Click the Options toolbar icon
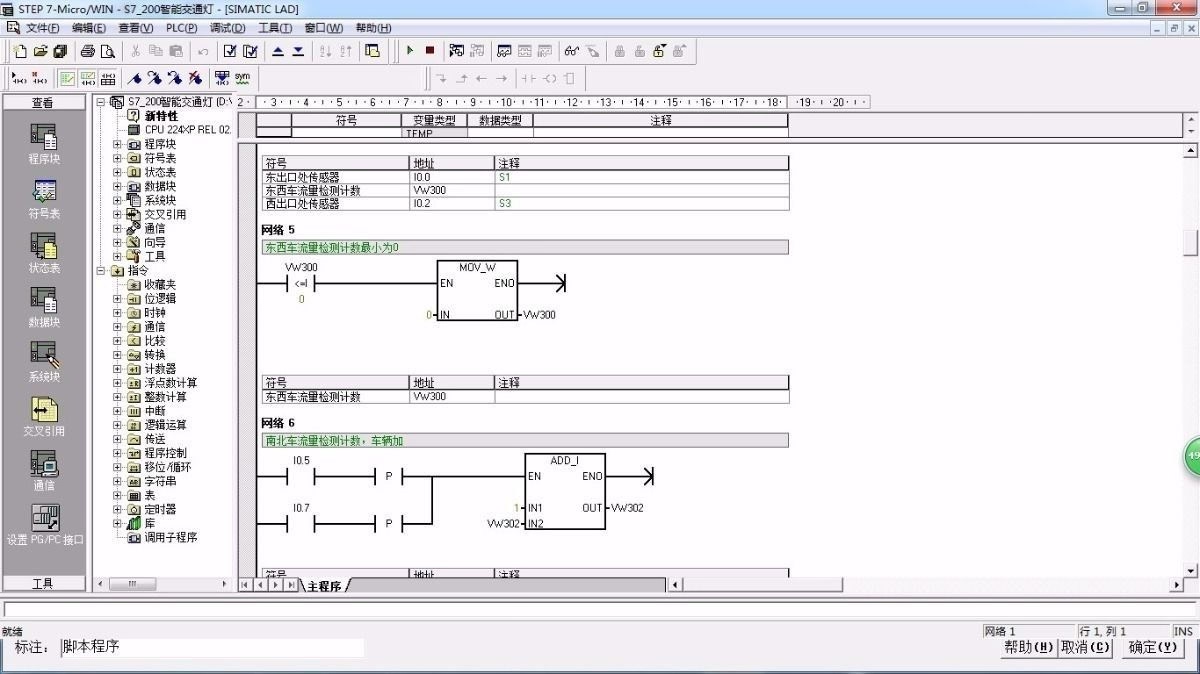The width and height of the screenshot is (1200, 674). click(373, 51)
